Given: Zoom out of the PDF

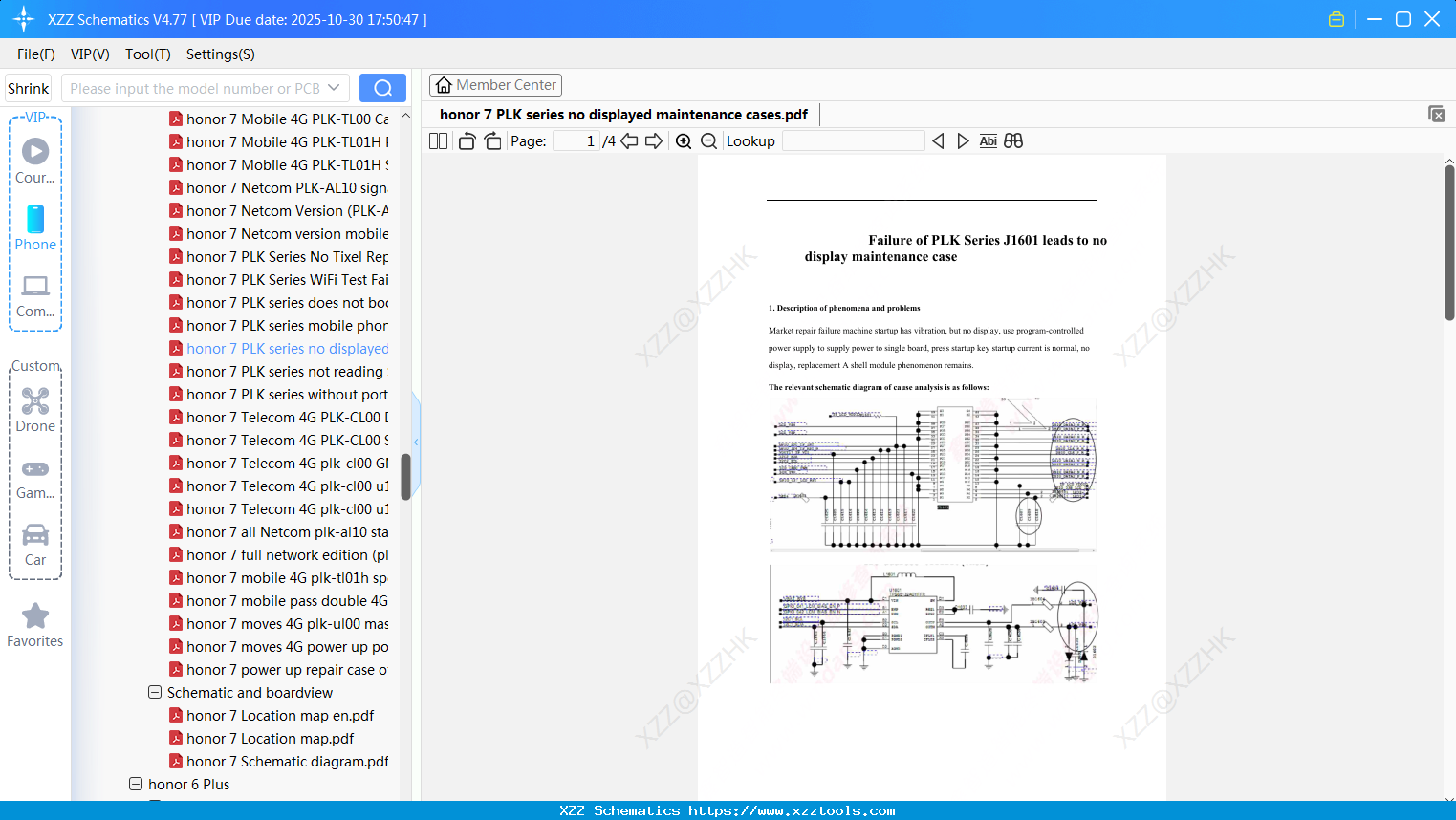Looking at the screenshot, I should click(708, 141).
